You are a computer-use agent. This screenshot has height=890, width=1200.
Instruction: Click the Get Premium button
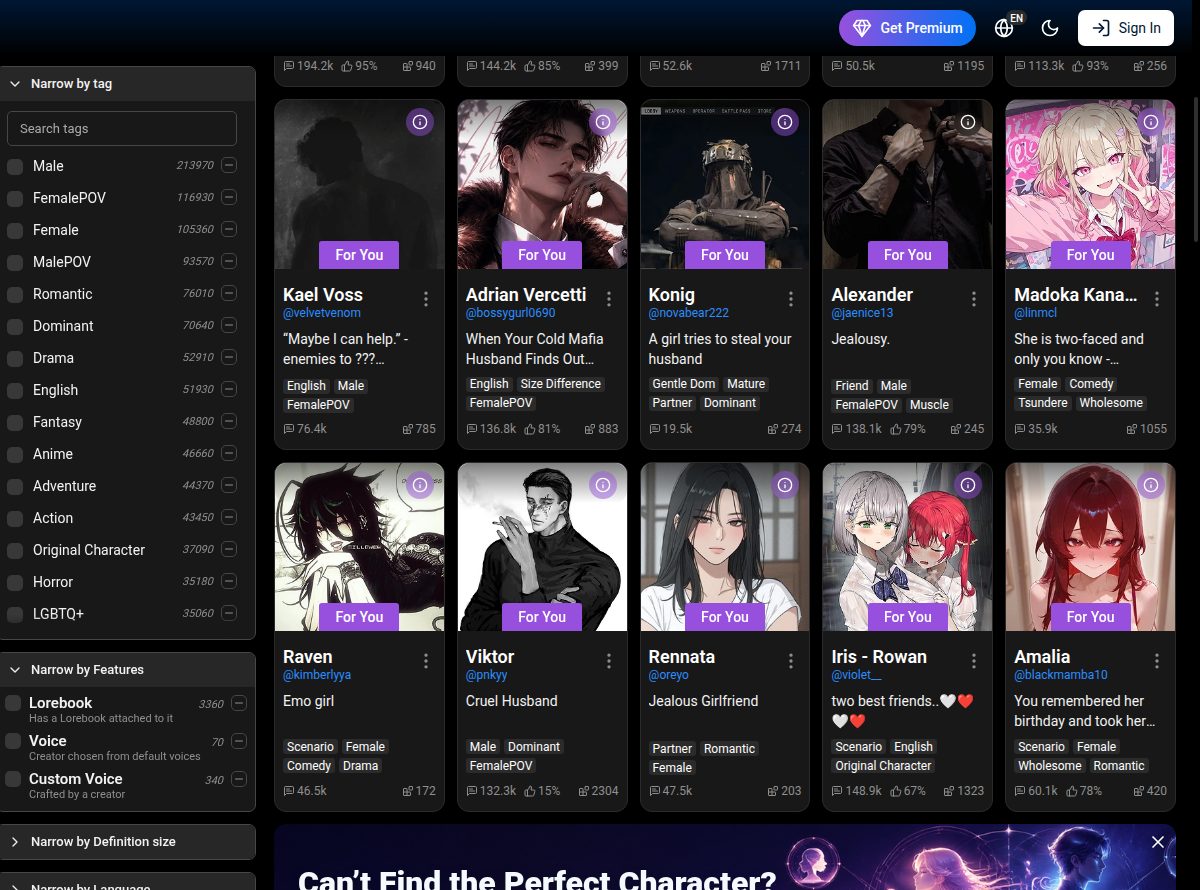tap(907, 28)
